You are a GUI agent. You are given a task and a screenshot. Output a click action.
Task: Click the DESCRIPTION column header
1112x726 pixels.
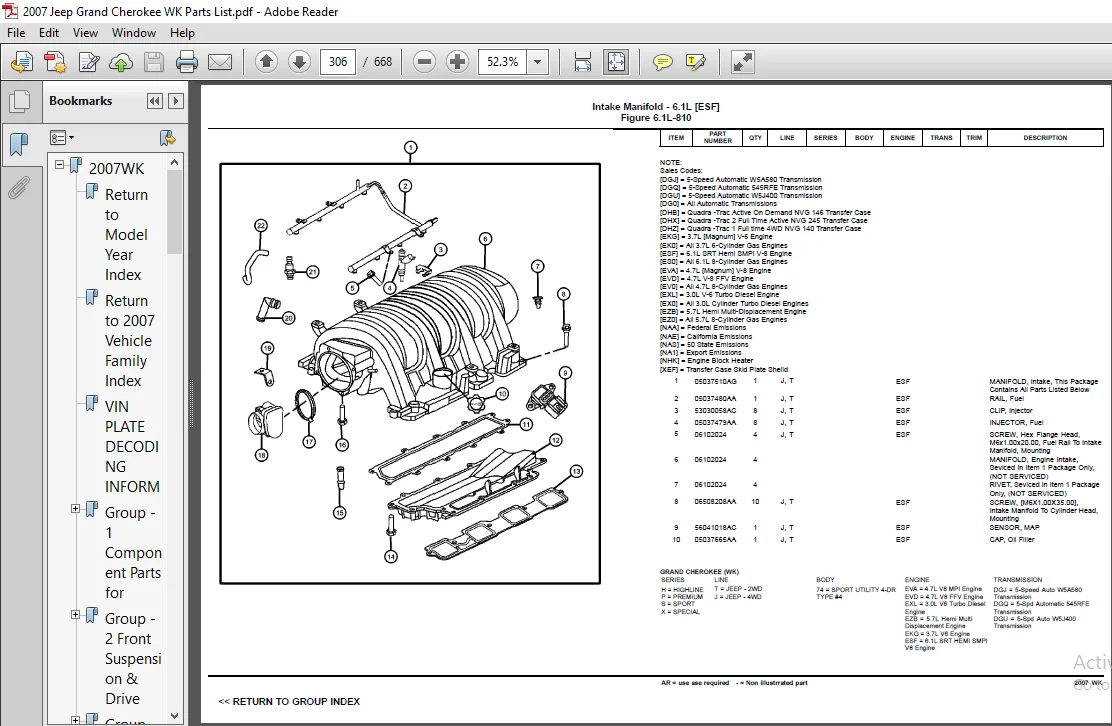tap(1045, 138)
